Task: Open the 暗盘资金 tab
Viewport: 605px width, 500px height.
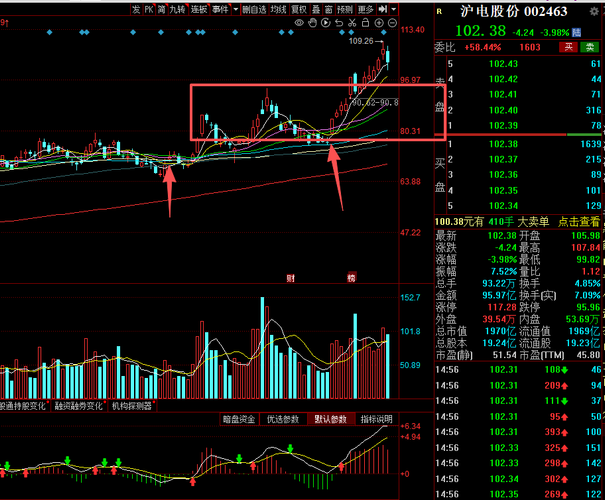Action: 239,419
